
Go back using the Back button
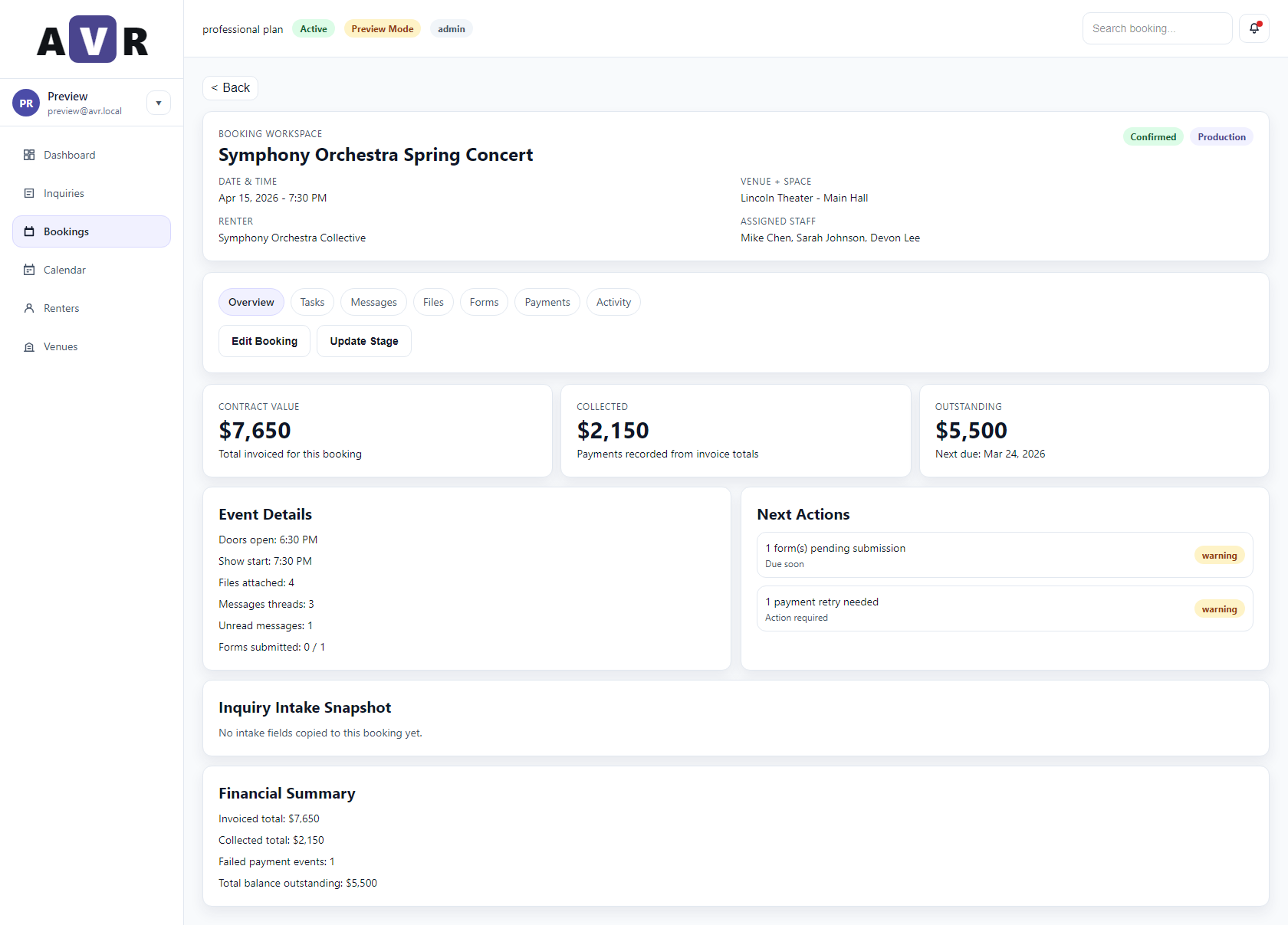230,87
